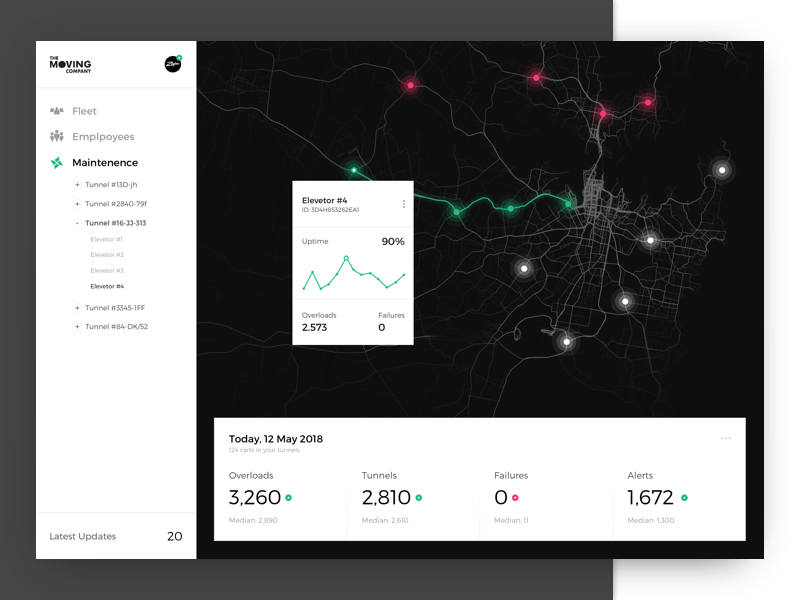Open Latest Updates at sidebar bottom
The image size is (800, 600).
tap(83, 537)
